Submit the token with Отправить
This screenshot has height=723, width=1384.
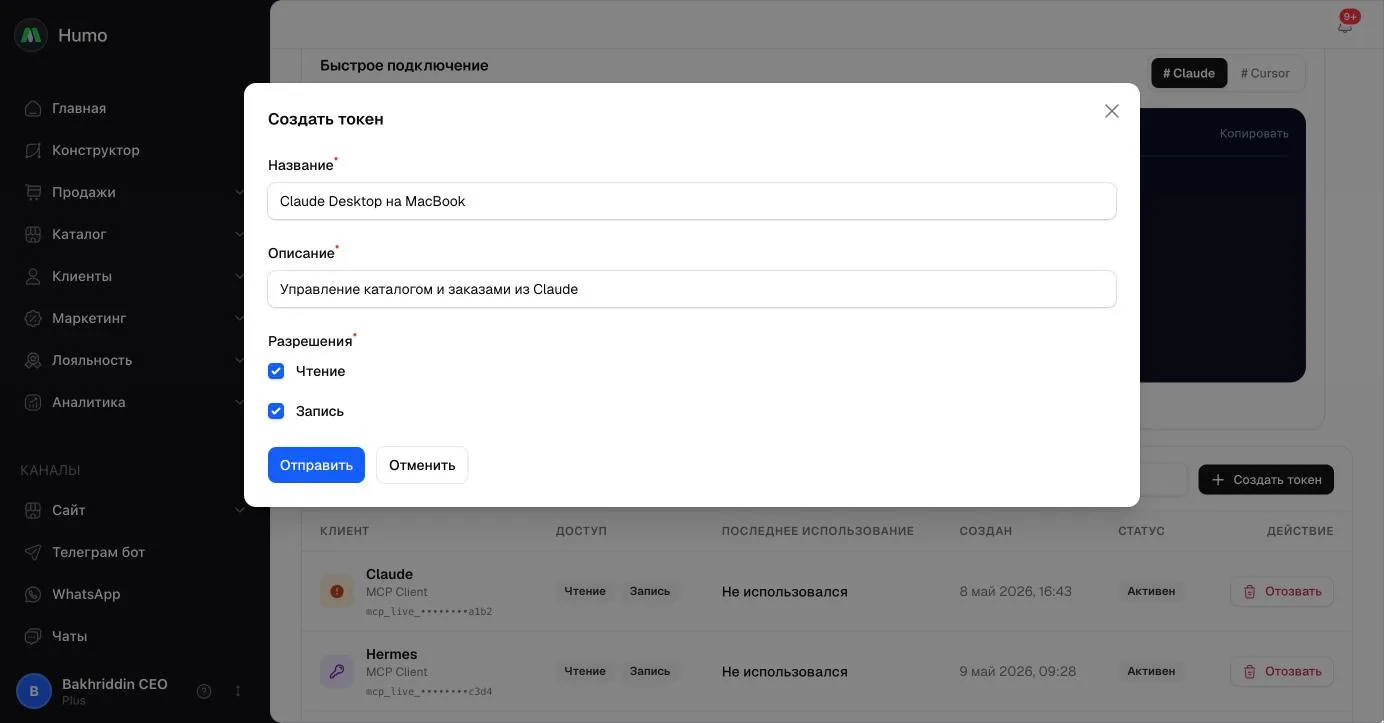pos(316,465)
